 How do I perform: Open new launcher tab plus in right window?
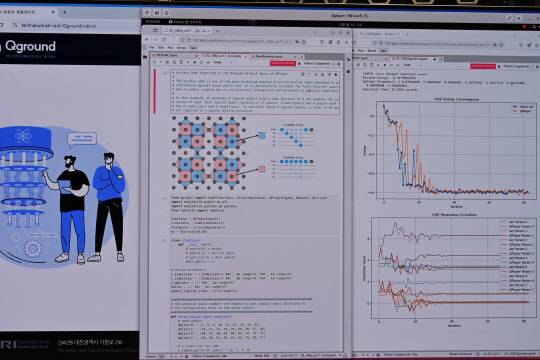(442, 59)
